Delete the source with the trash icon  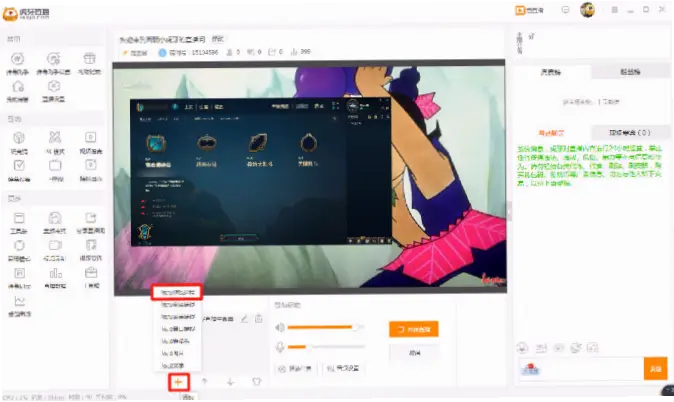click(x=258, y=319)
